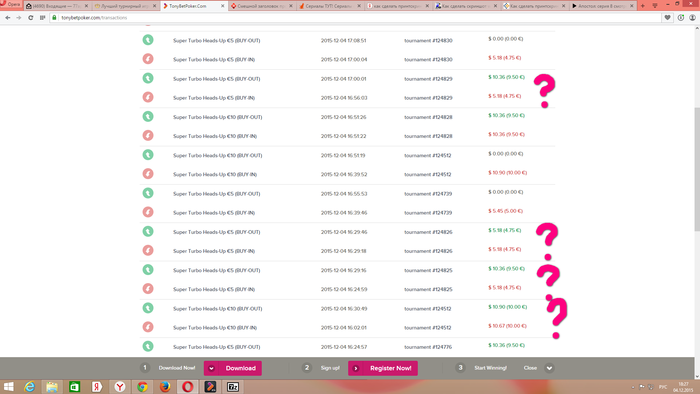Viewport: 700px width, 394px height.
Task: Open Google Chrome from taskbar
Action: point(142,386)
